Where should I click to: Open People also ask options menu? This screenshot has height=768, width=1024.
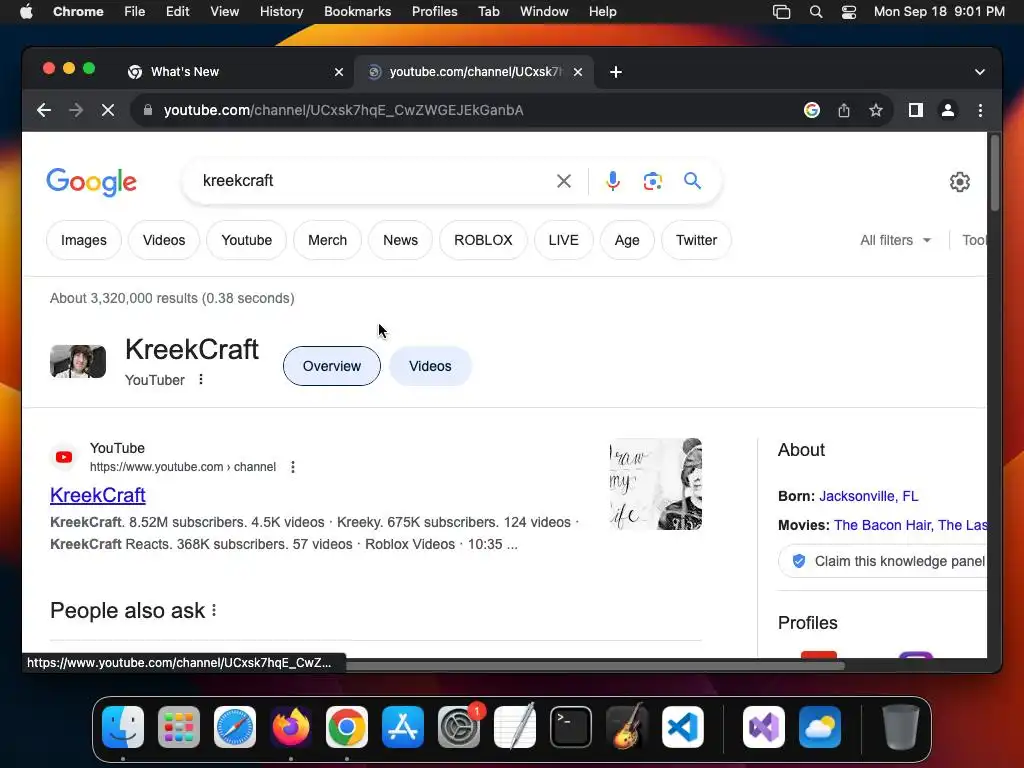[x=214, y=611]
